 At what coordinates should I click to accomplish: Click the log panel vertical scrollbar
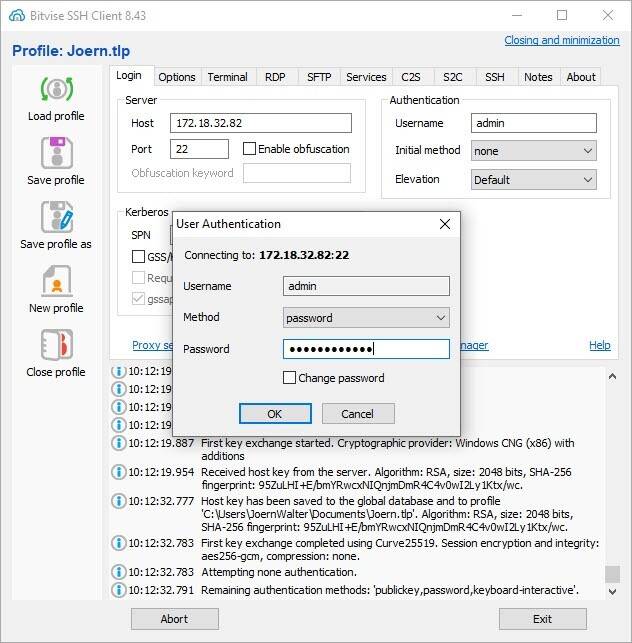tap(612, 480)
